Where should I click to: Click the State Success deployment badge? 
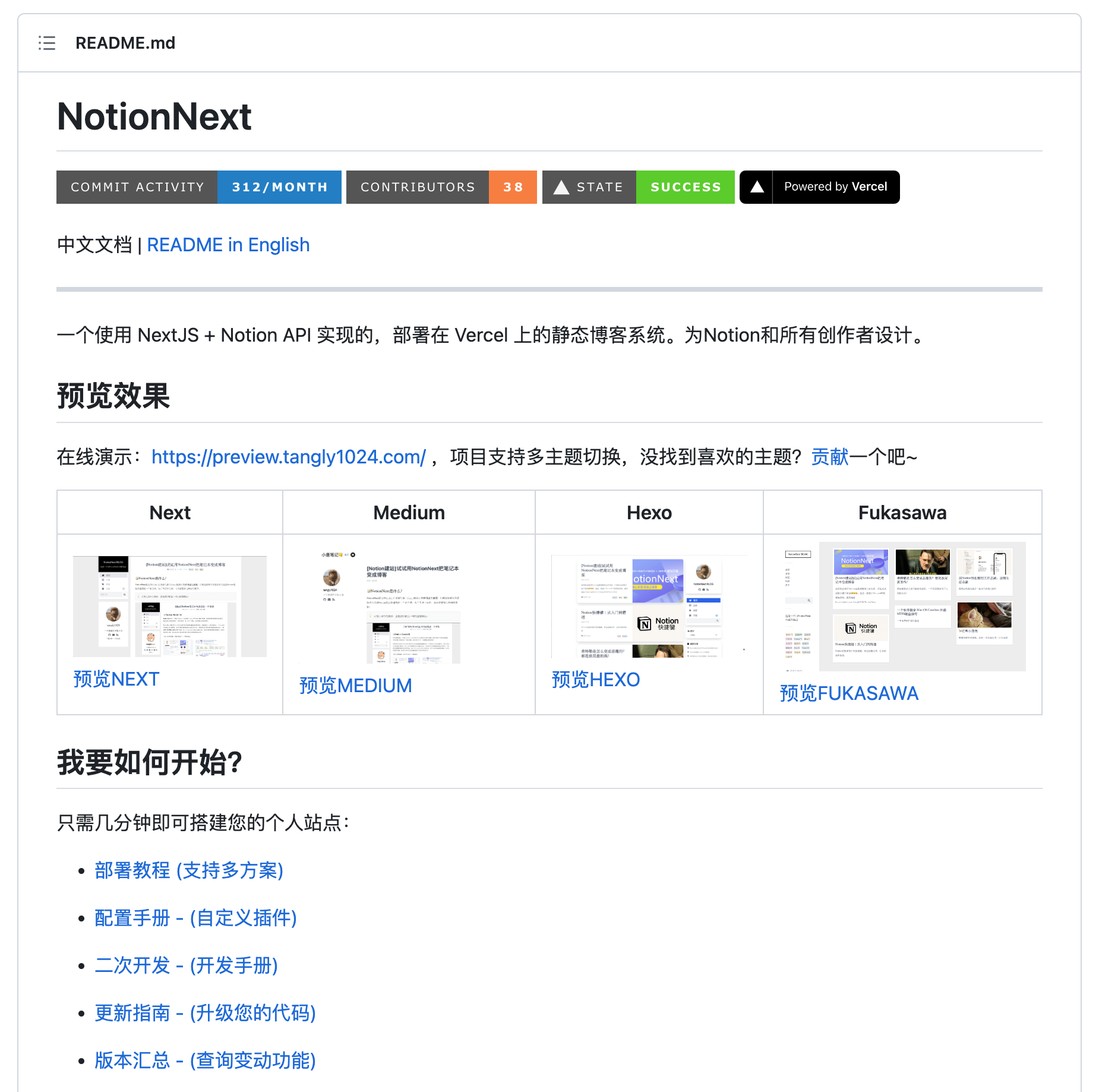click(639, 187)
